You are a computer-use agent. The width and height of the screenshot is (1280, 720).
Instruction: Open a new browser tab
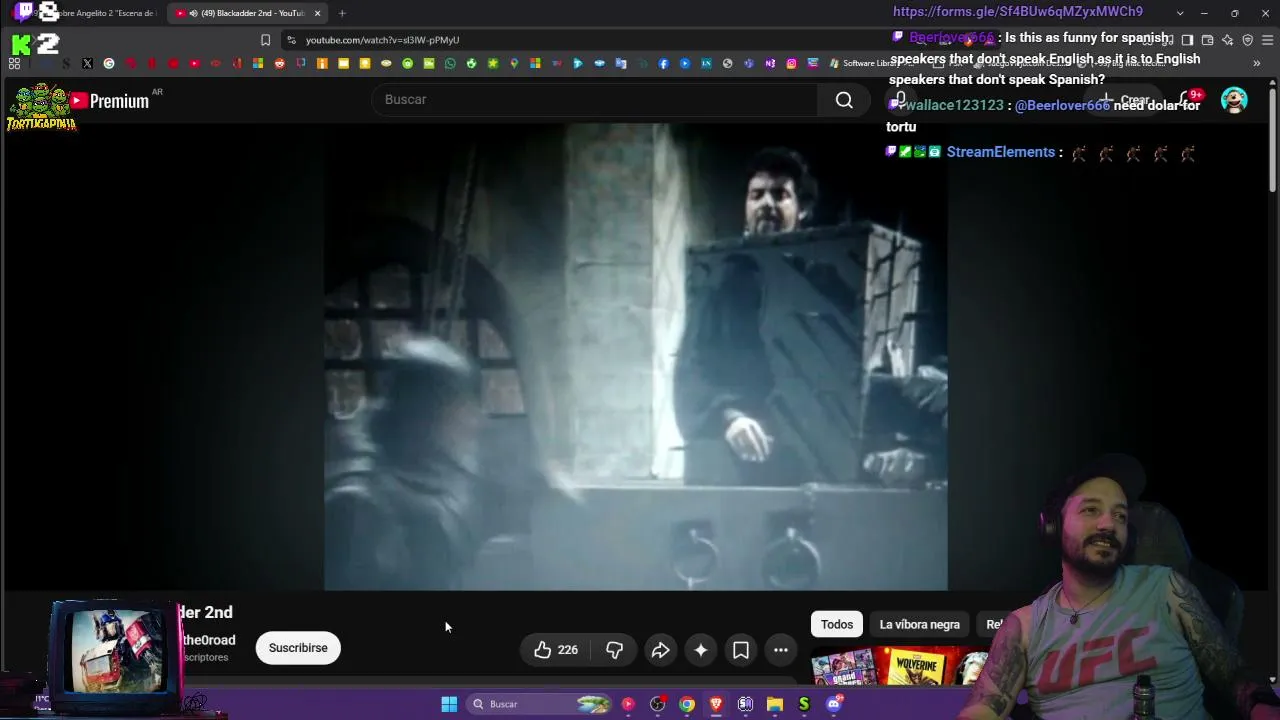(342, 13)
